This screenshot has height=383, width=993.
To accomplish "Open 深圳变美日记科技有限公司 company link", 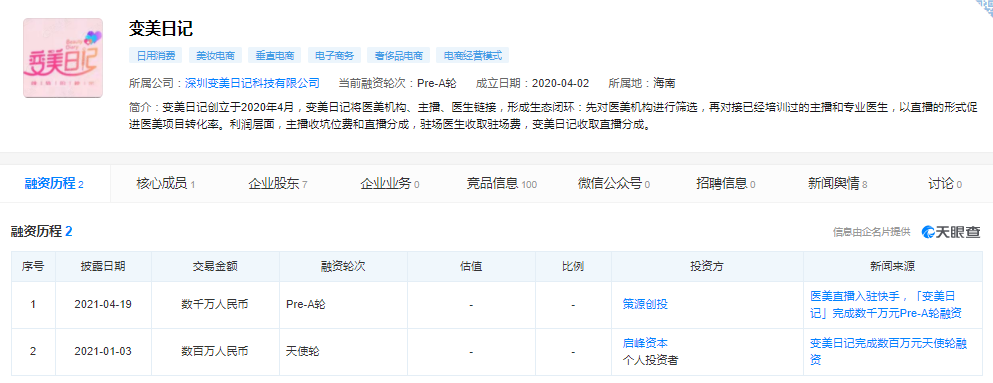I will pyautogui.click(x=251, y=83).
